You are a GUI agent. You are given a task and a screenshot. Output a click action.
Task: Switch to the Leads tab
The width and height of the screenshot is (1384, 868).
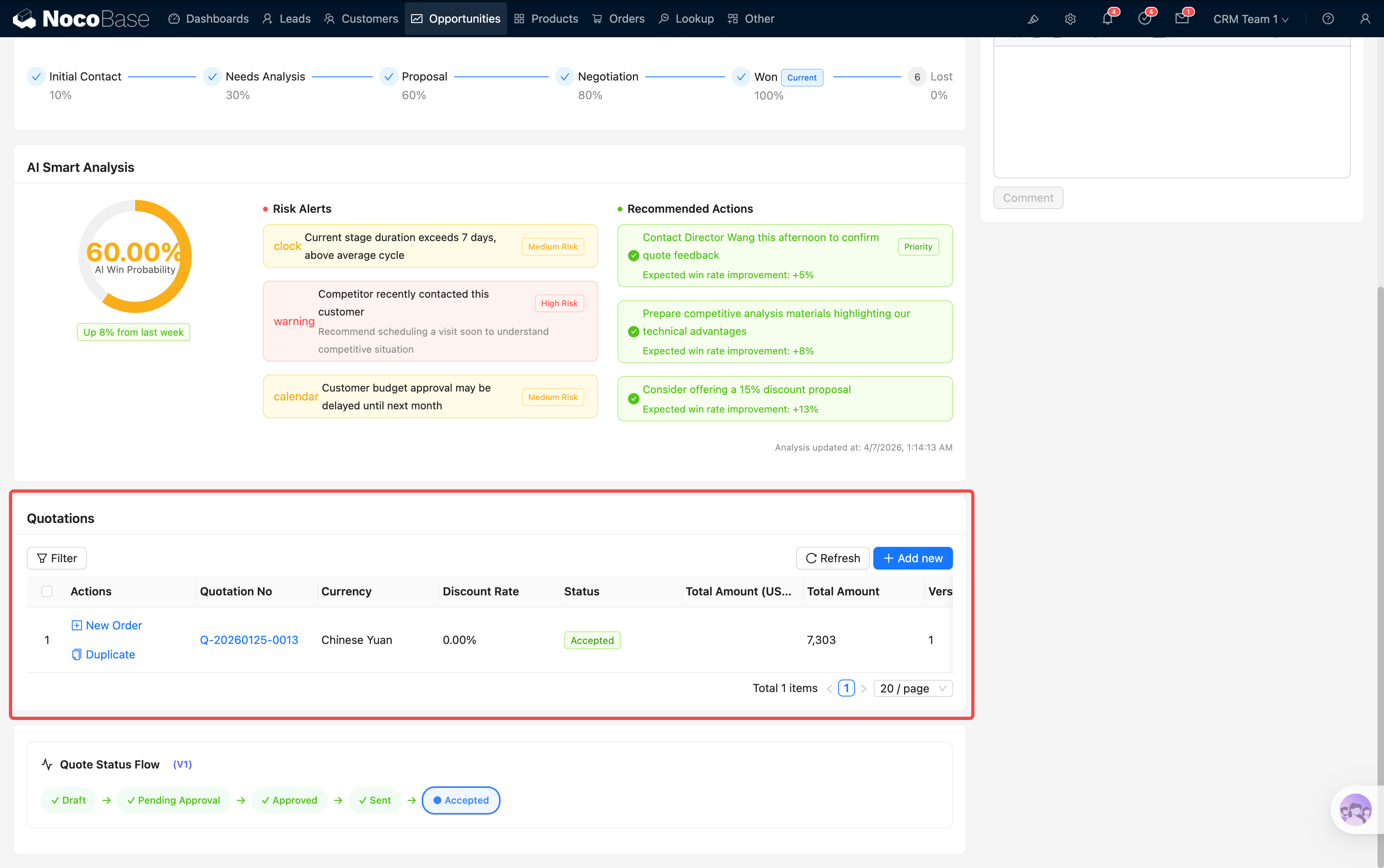pos(287,19)
